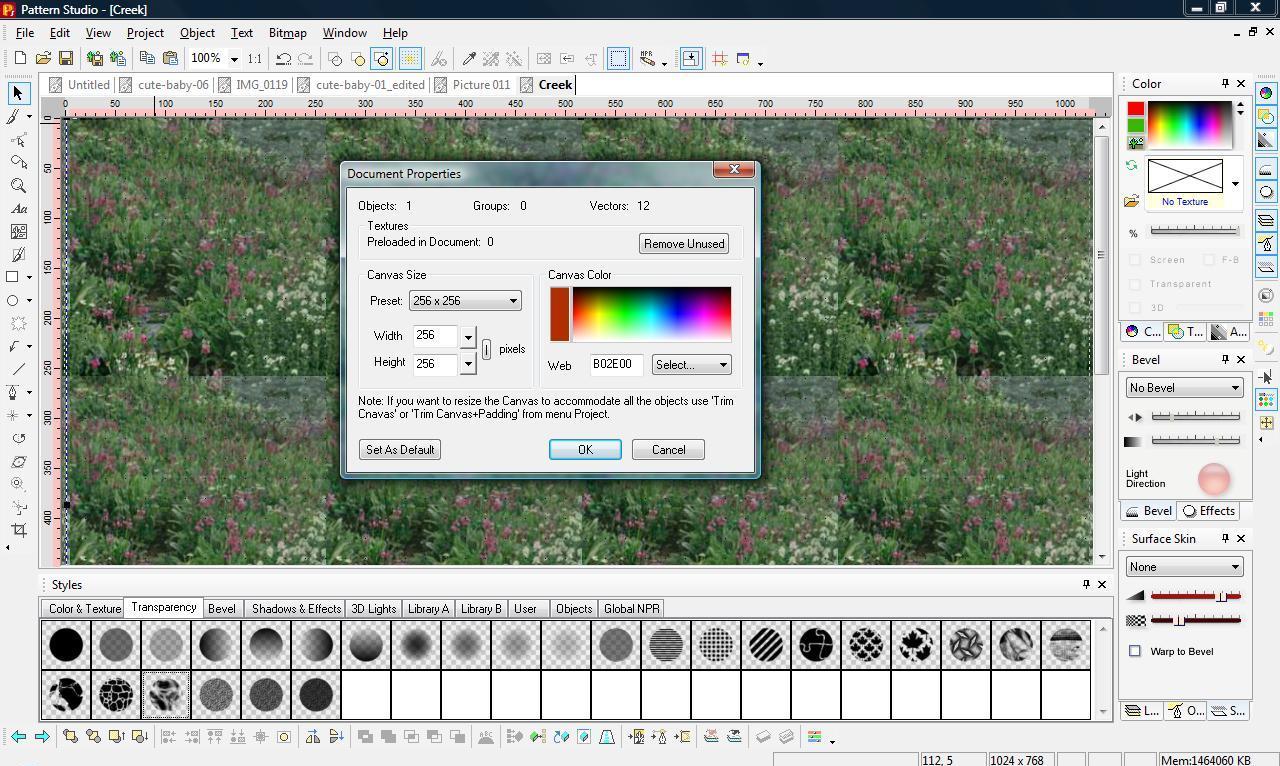Select the Zoom tool

click(17, 185)
